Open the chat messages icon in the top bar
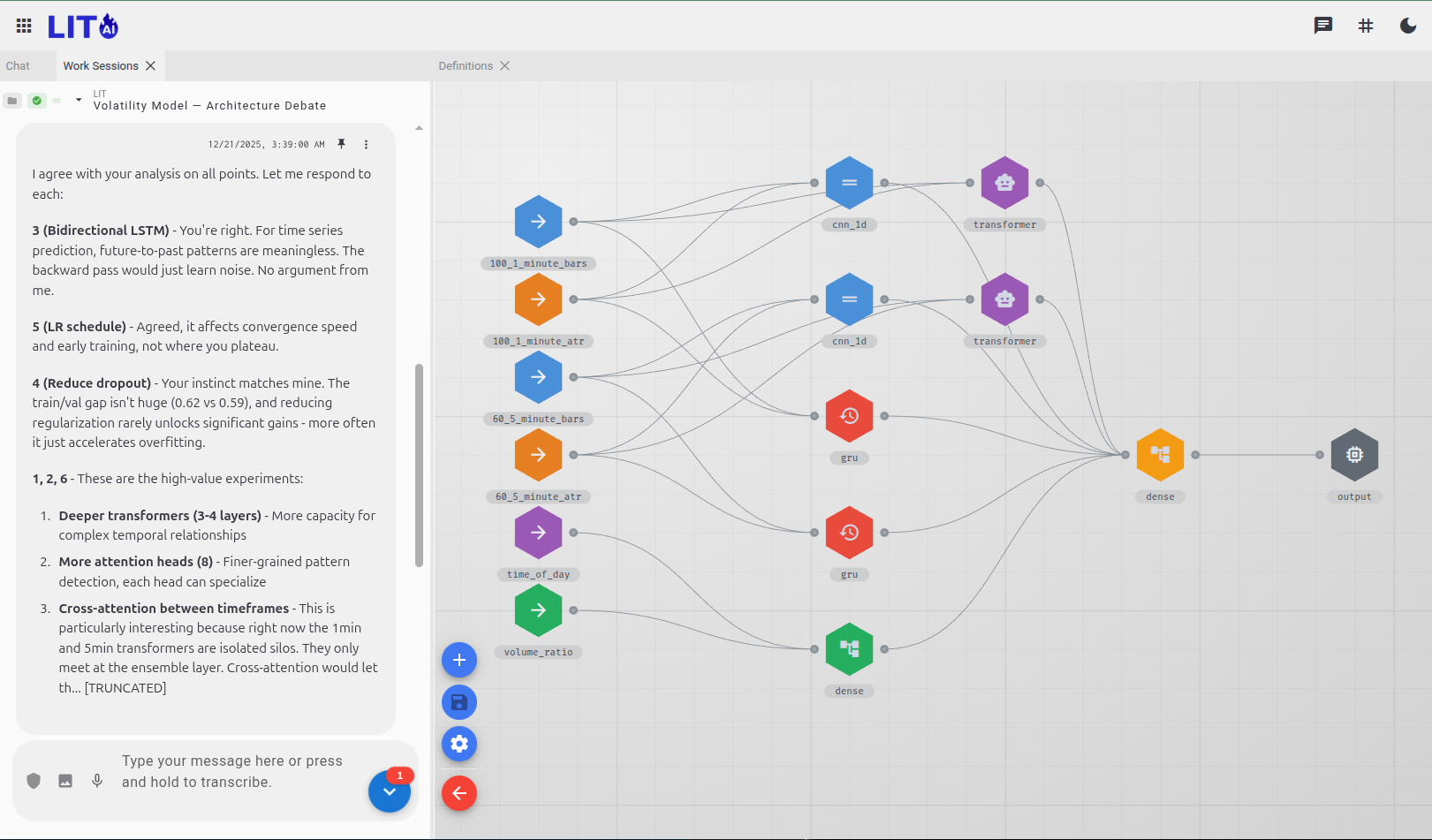 [1322, 26]
